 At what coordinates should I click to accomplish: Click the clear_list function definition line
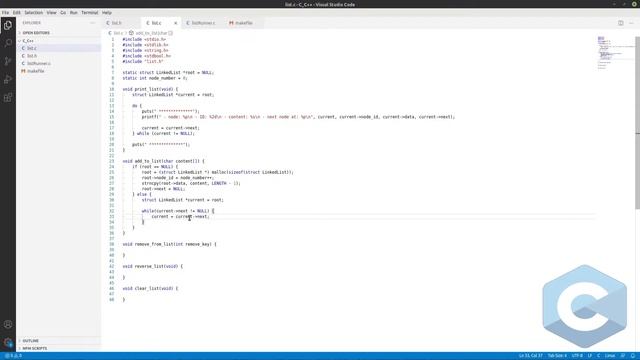point(150,288)
